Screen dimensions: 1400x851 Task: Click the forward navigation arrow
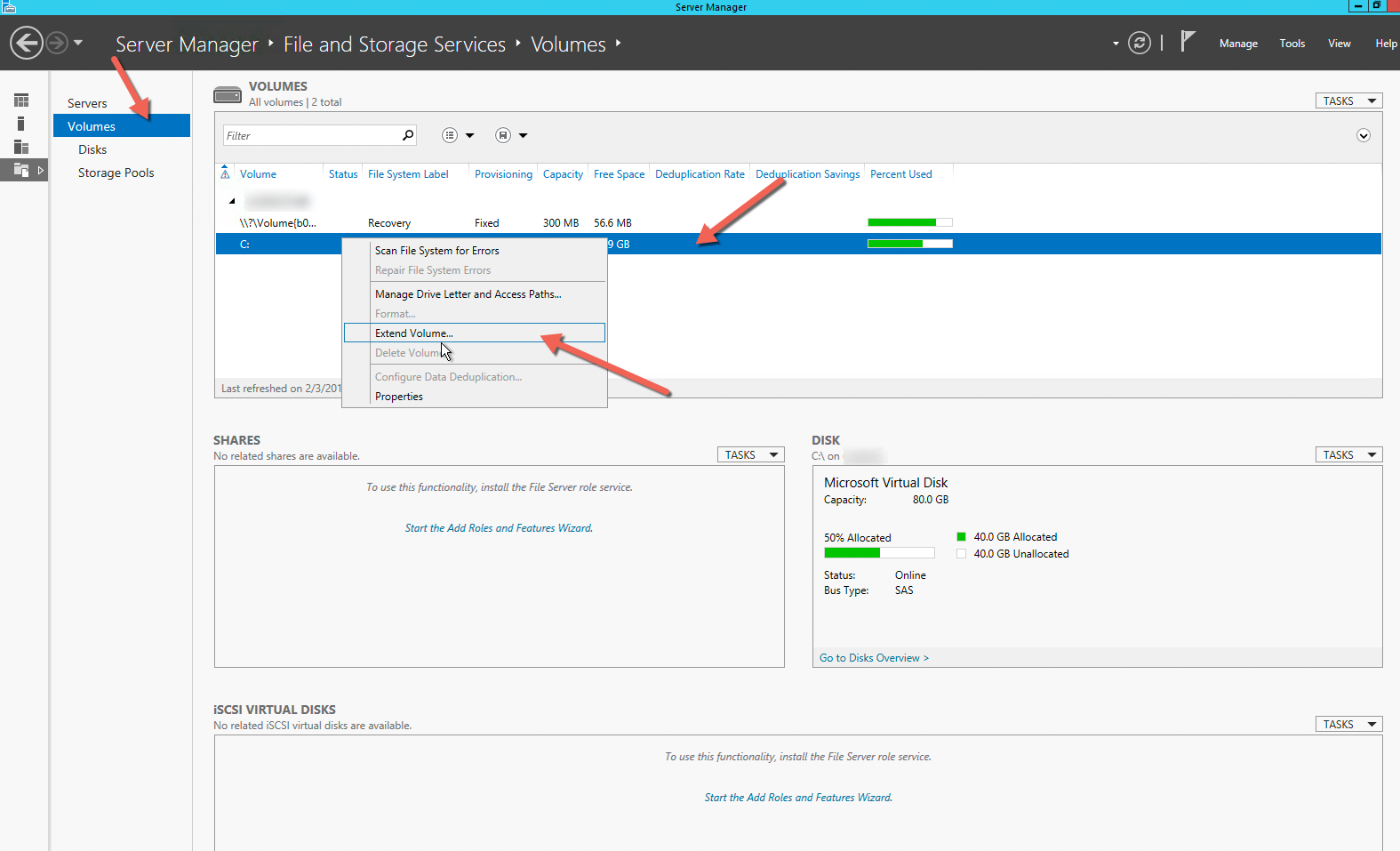56,43
